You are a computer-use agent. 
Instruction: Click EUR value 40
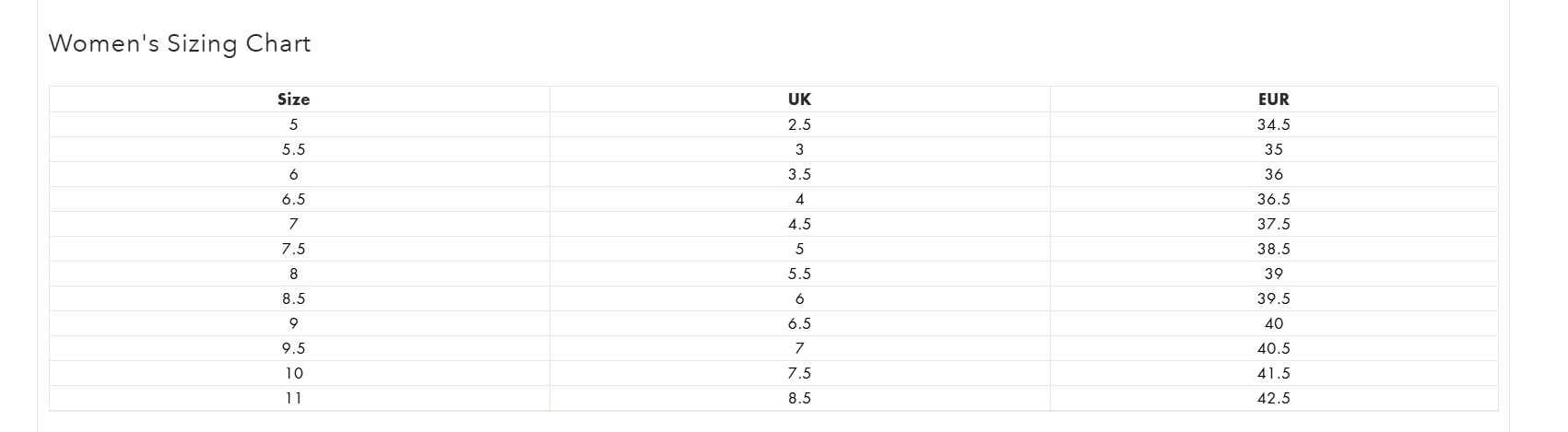[x=1273, y=323]
